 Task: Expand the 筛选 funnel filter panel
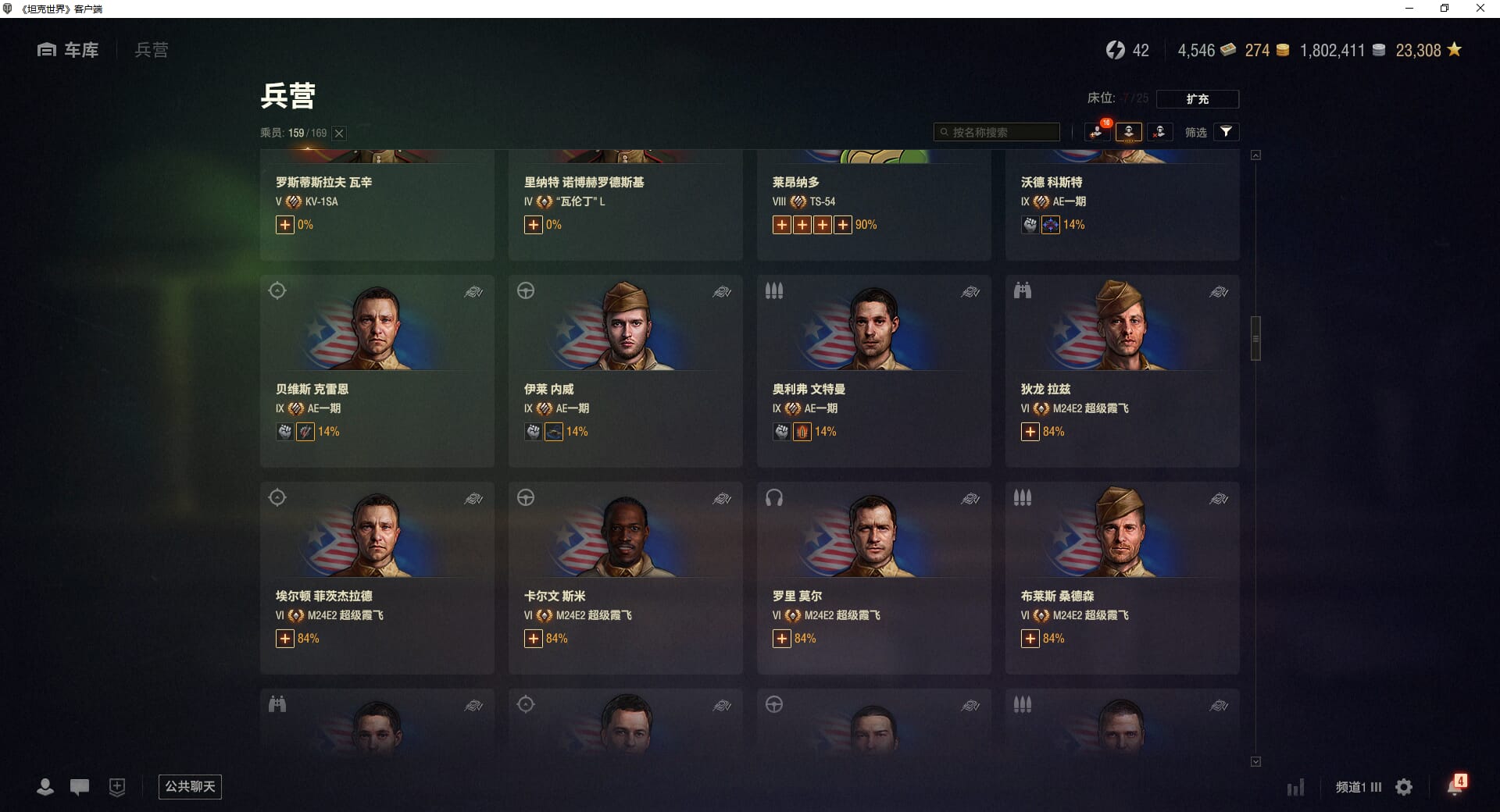click(x=1226, y=132)
